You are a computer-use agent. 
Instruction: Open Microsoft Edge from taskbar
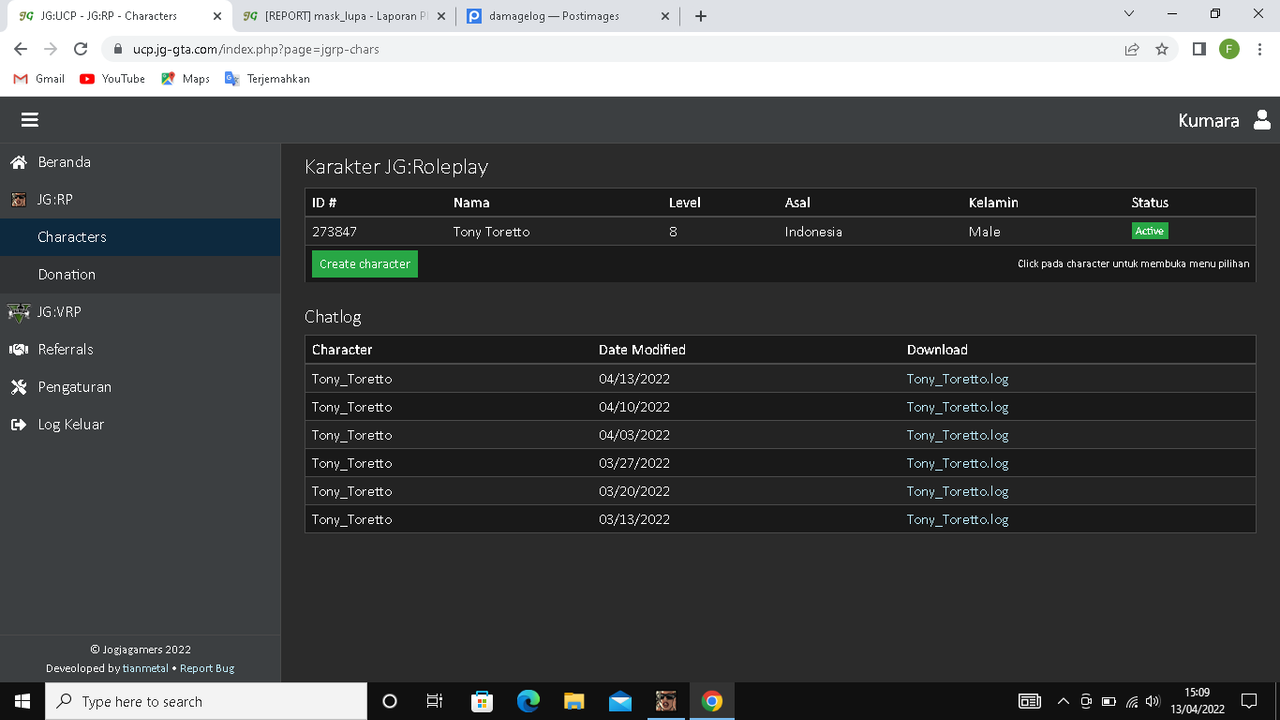(528, 701)
